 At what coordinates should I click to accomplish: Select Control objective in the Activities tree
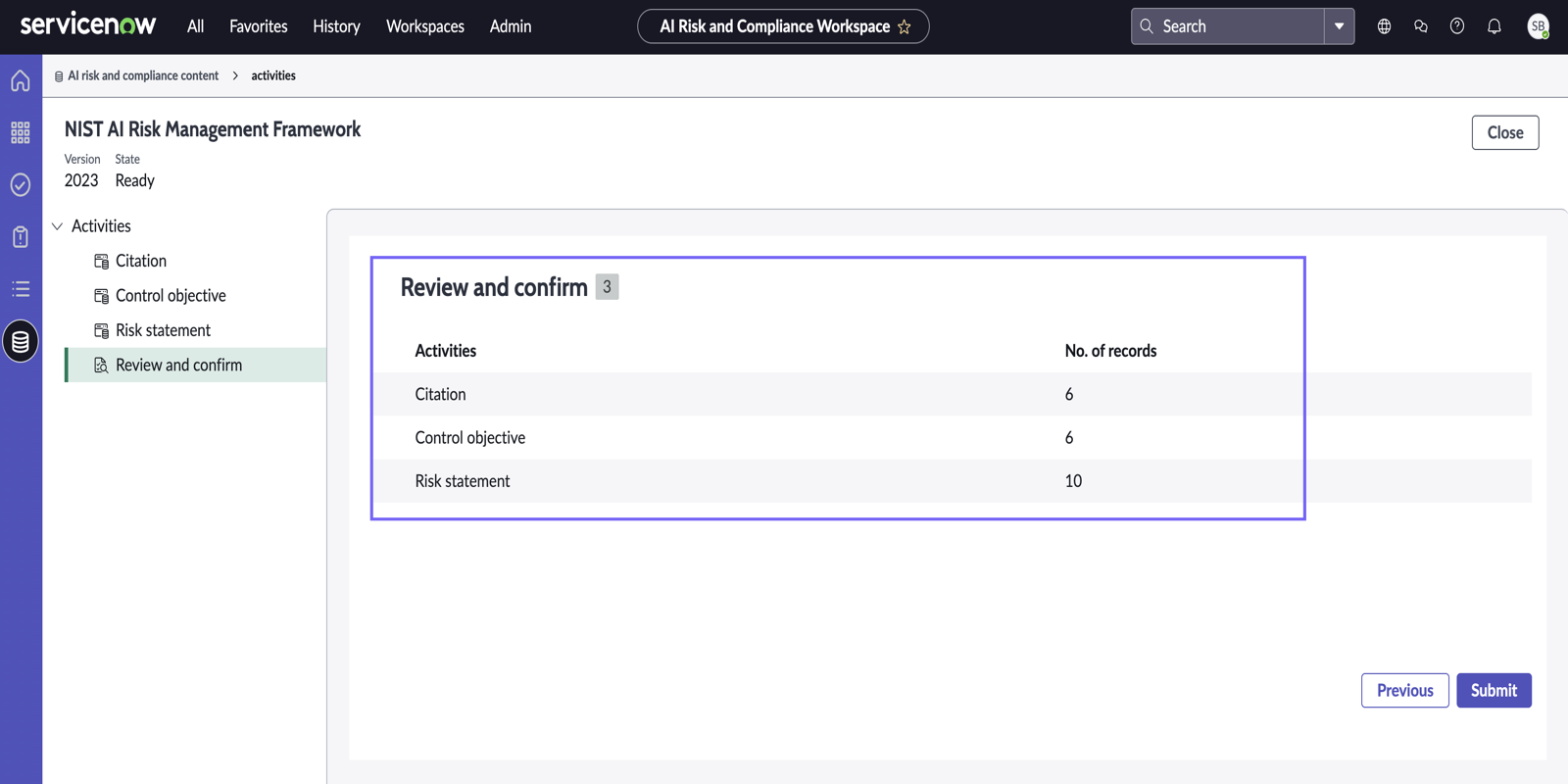point(171,295)
